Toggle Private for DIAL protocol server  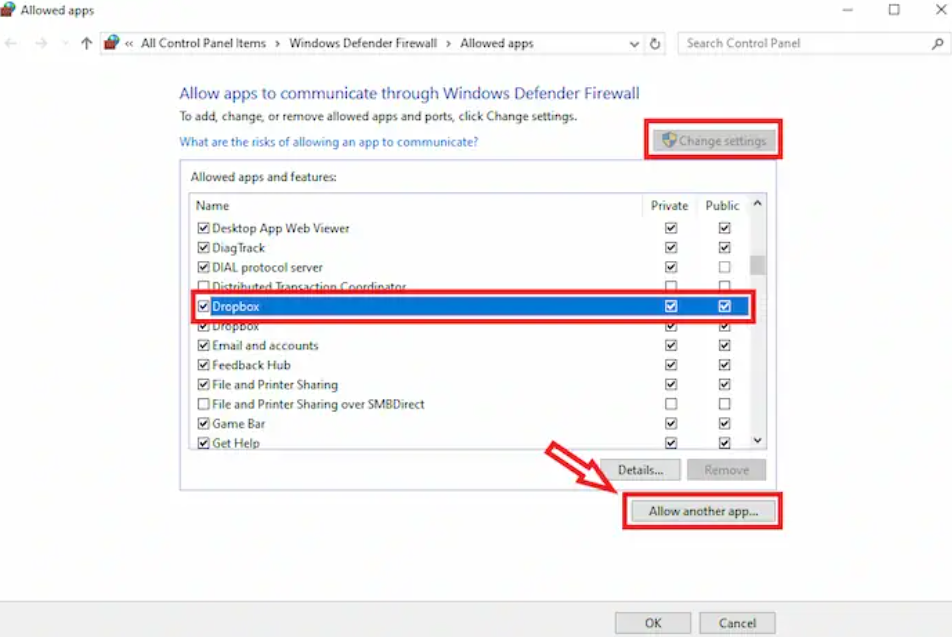(671, 267)
